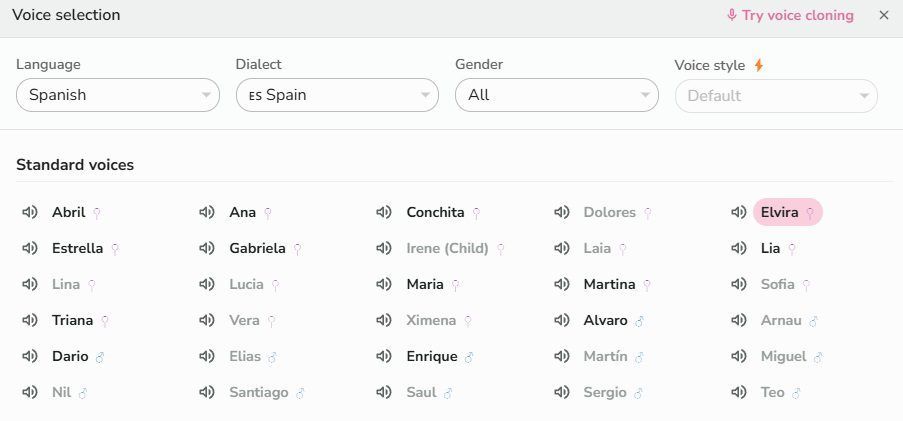This screenshot has width=903, height=421.
Task: Open Try voice cloning link
Action: (x=790, y=16)
